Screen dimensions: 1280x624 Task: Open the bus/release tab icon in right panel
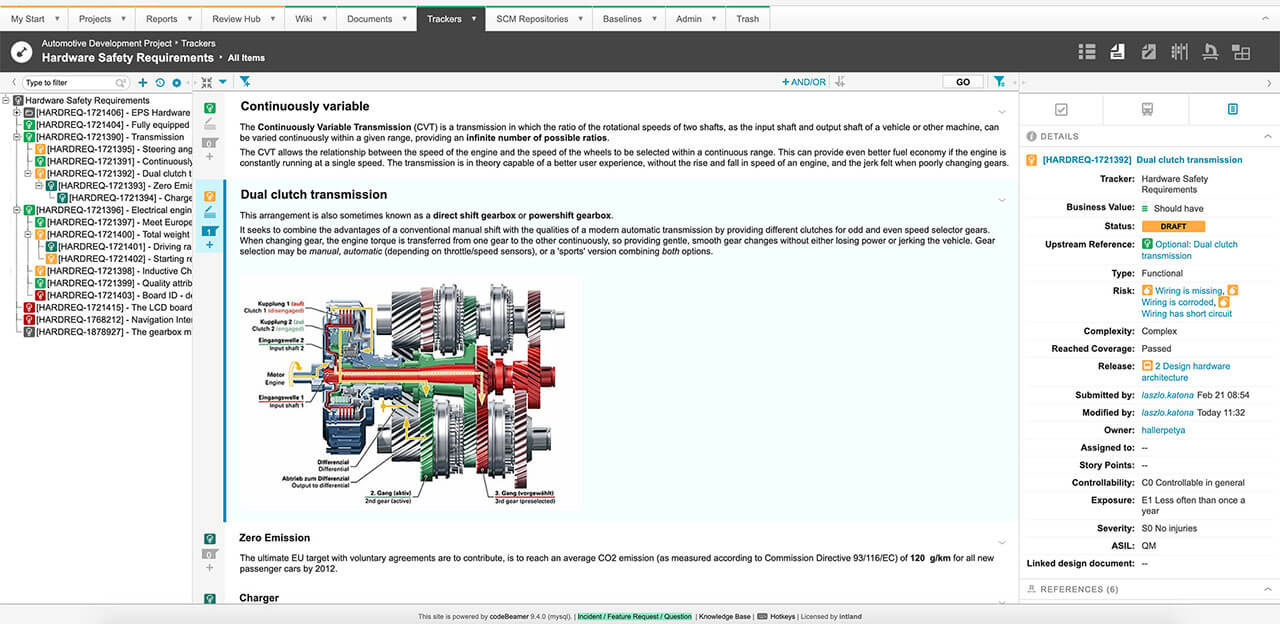click(x=1147, y=109)
